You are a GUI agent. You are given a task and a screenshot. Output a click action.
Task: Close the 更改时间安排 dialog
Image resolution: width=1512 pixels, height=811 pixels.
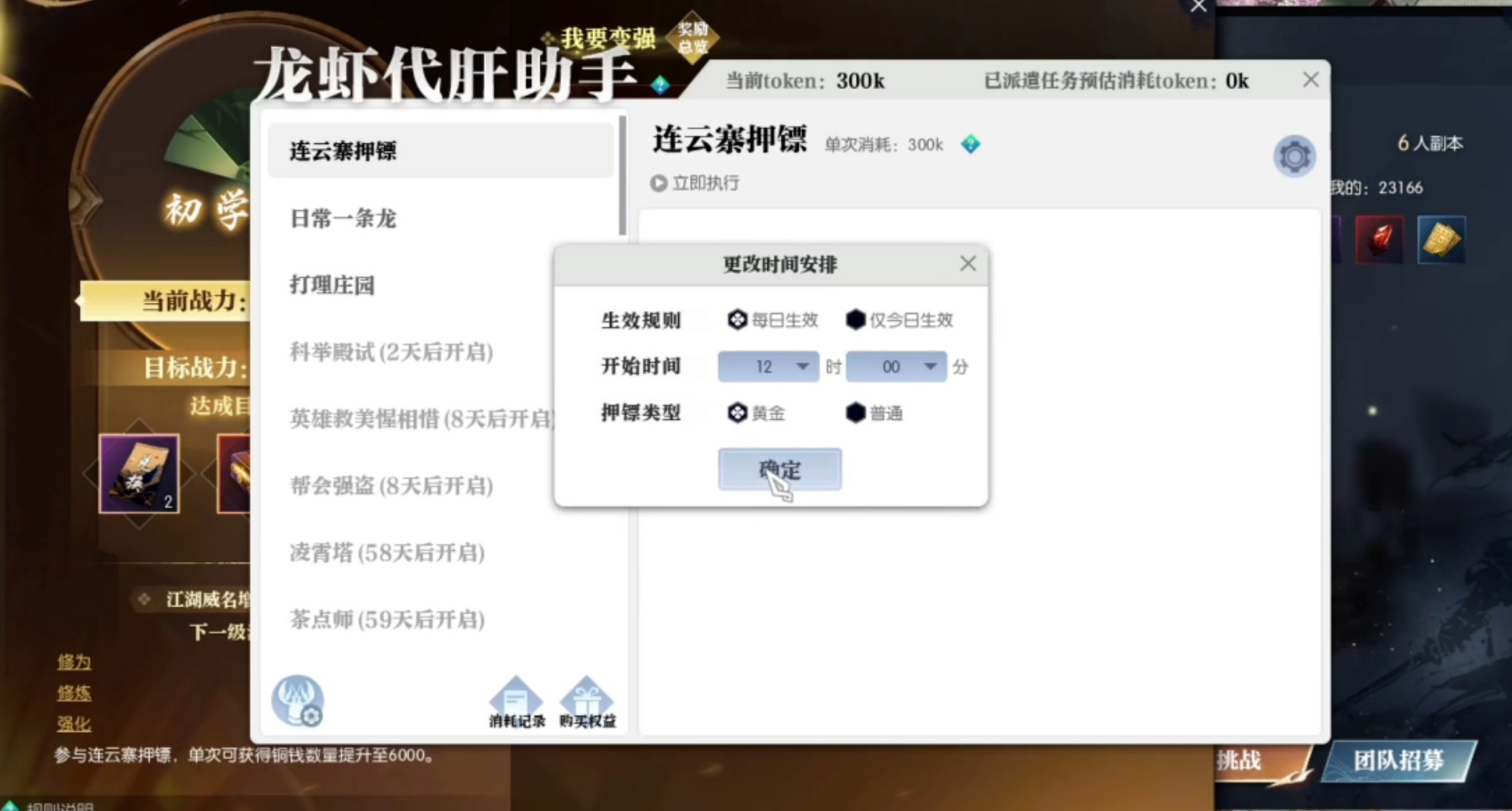pyautogui.click(x=968, y=263)
